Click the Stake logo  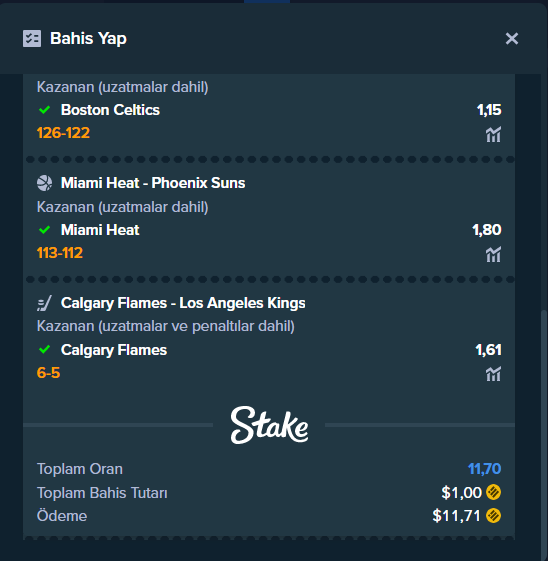269,425
